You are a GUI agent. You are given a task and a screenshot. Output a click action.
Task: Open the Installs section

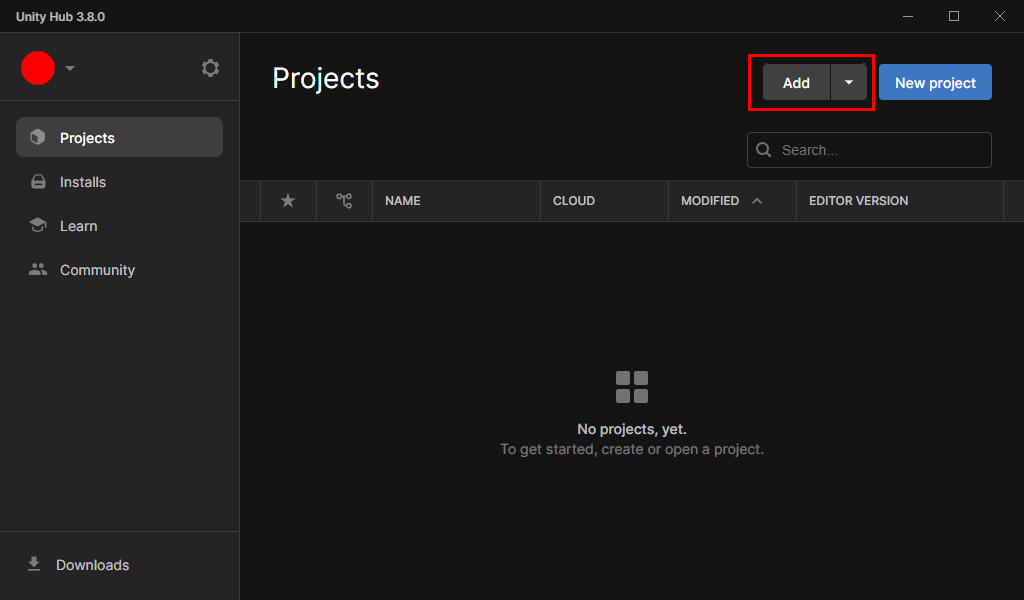[x=120, y=182]
